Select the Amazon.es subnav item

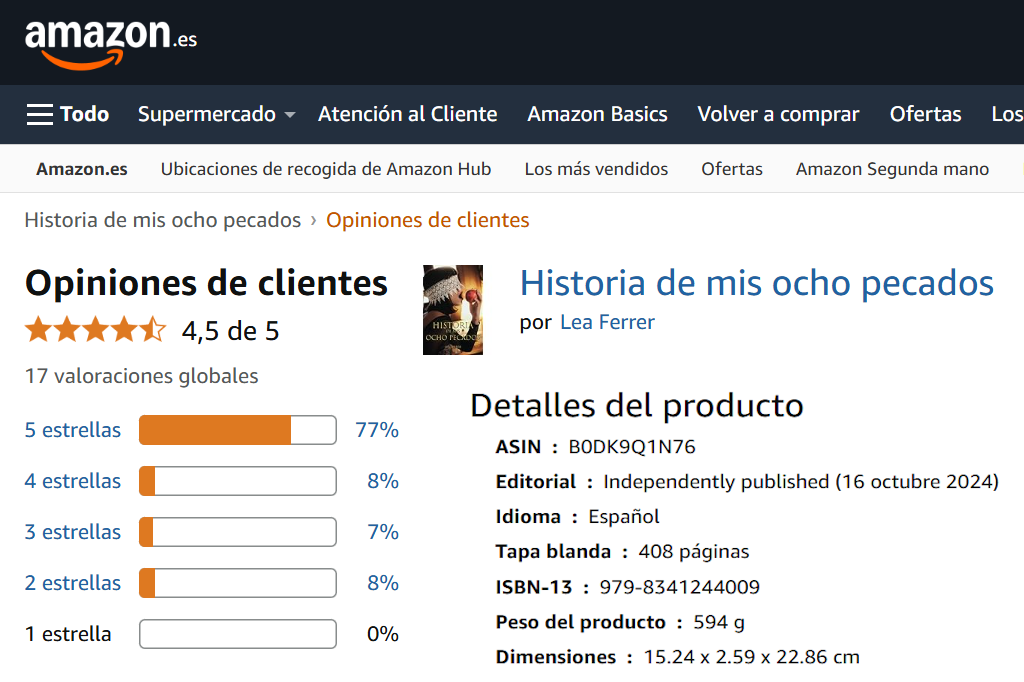point(82,169)
